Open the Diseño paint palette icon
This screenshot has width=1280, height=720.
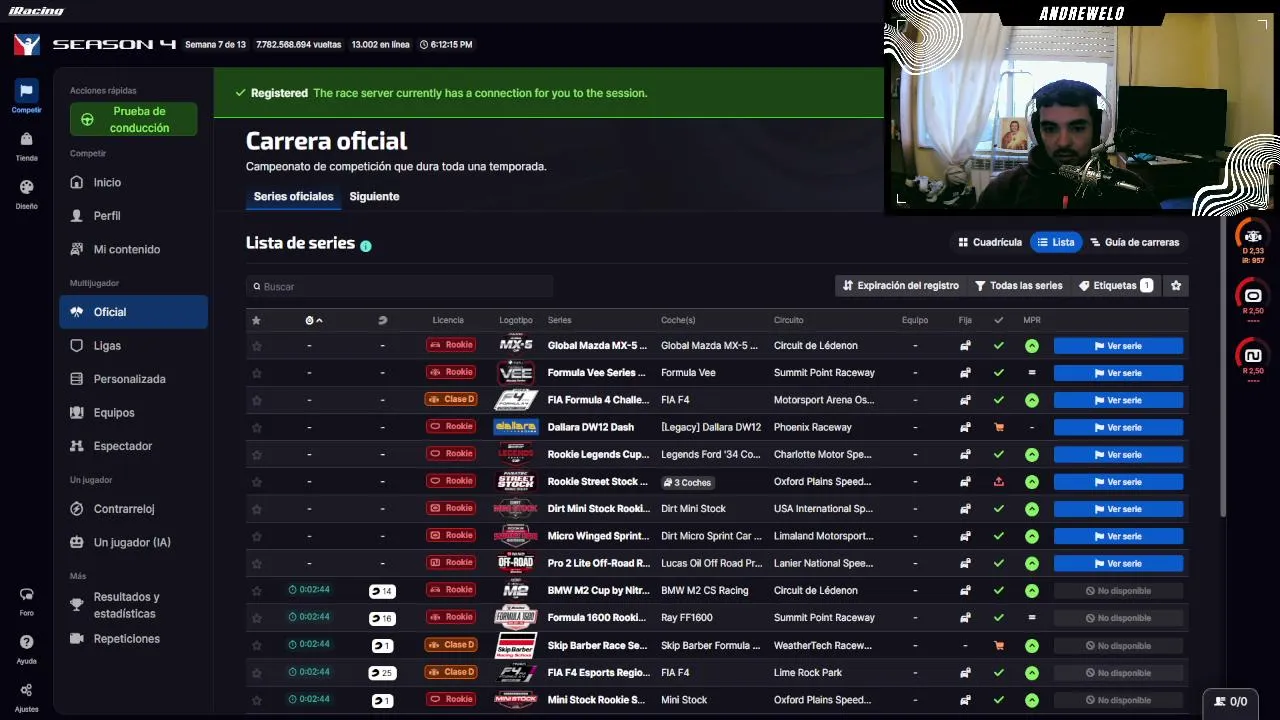(x=26, y=187)
